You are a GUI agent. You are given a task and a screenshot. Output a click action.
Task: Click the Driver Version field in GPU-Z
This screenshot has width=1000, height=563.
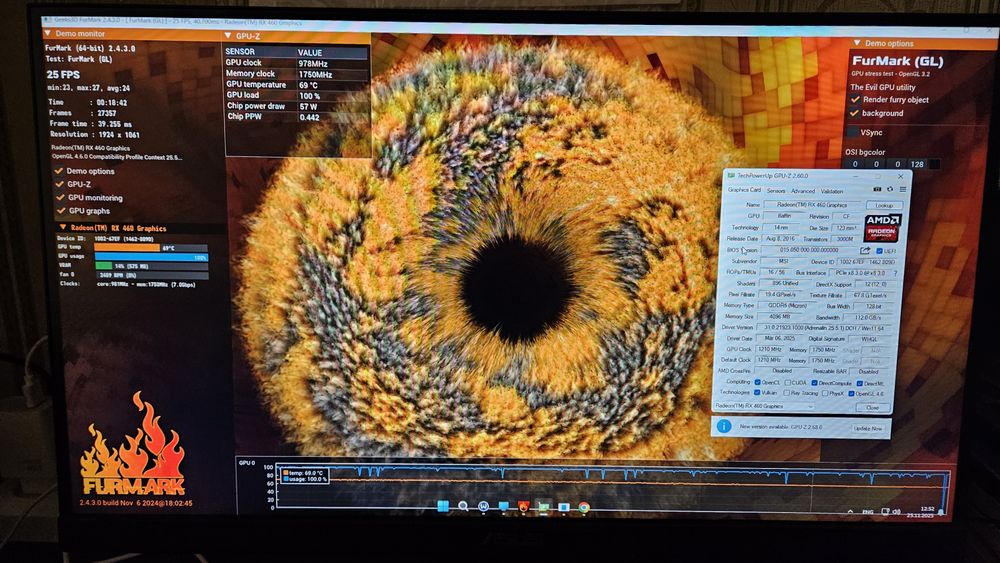tap(825, 328)
